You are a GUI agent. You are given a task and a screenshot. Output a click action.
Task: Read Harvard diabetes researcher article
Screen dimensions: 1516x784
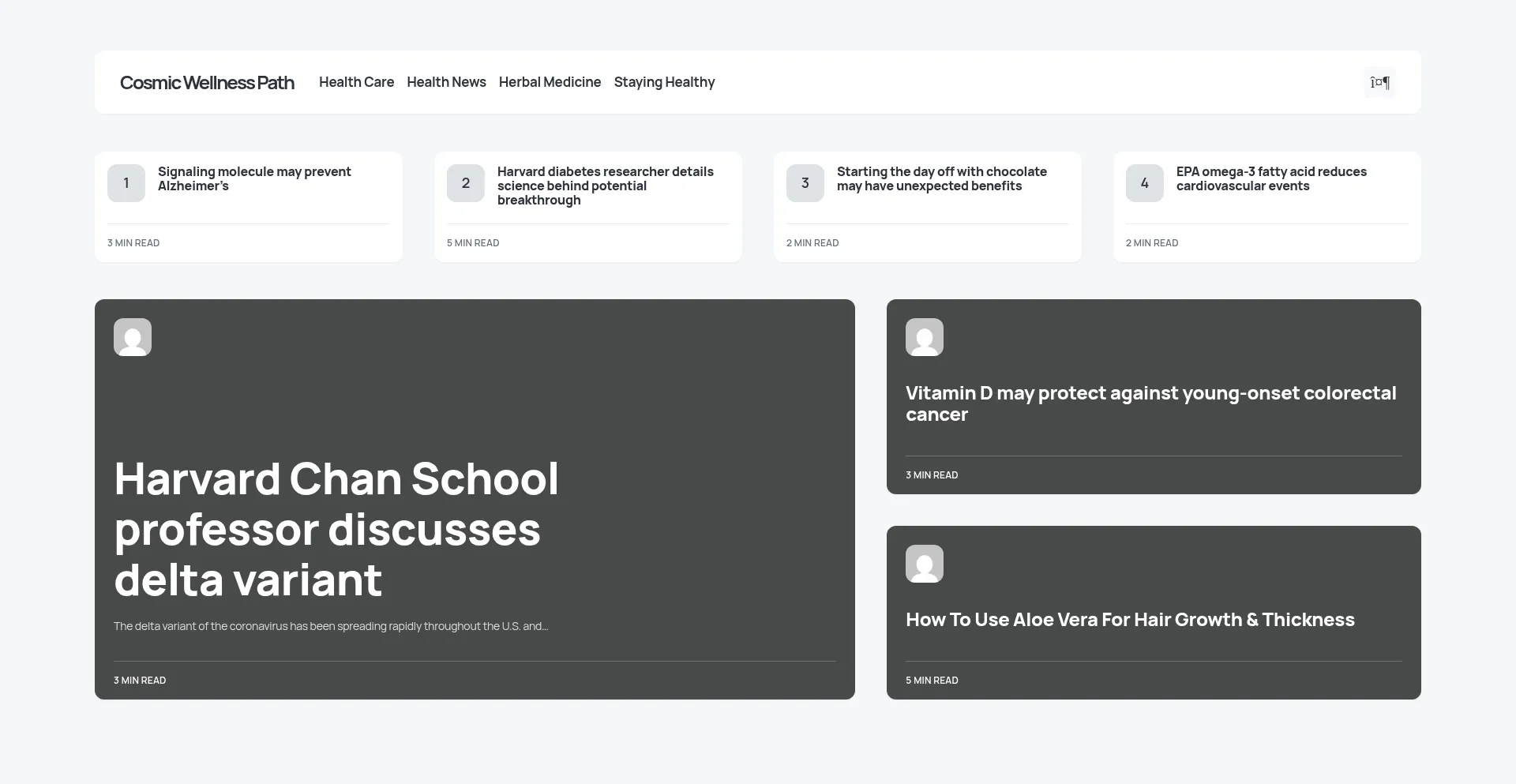(605, 186)
